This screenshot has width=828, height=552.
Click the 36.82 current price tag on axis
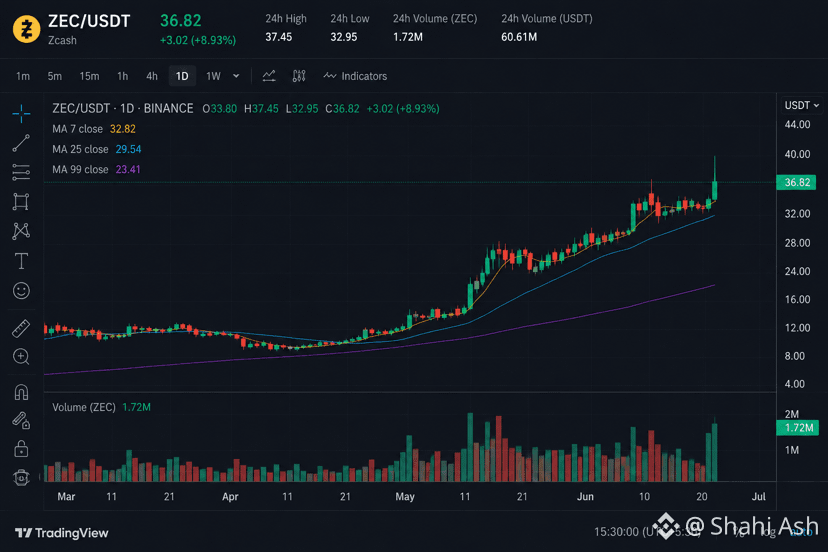(797, 182)
